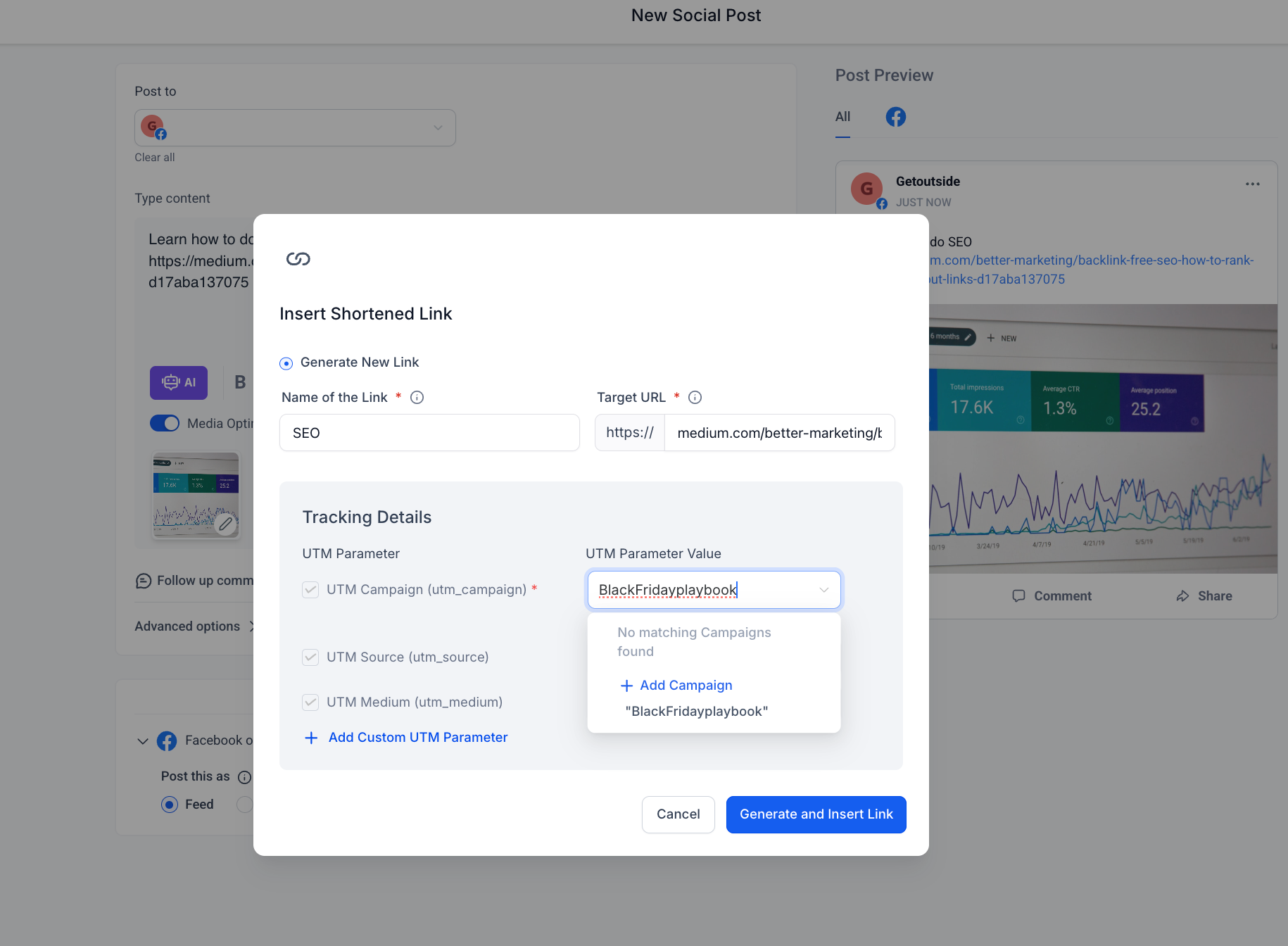
Task: Select the shortened link icon in the modal header
Action: click(298, 258)
